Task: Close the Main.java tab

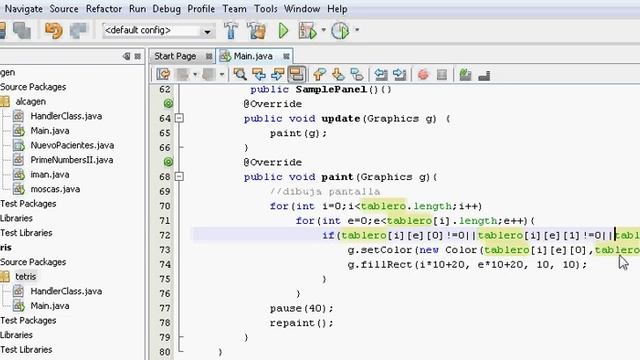Action: click(286, 56)
